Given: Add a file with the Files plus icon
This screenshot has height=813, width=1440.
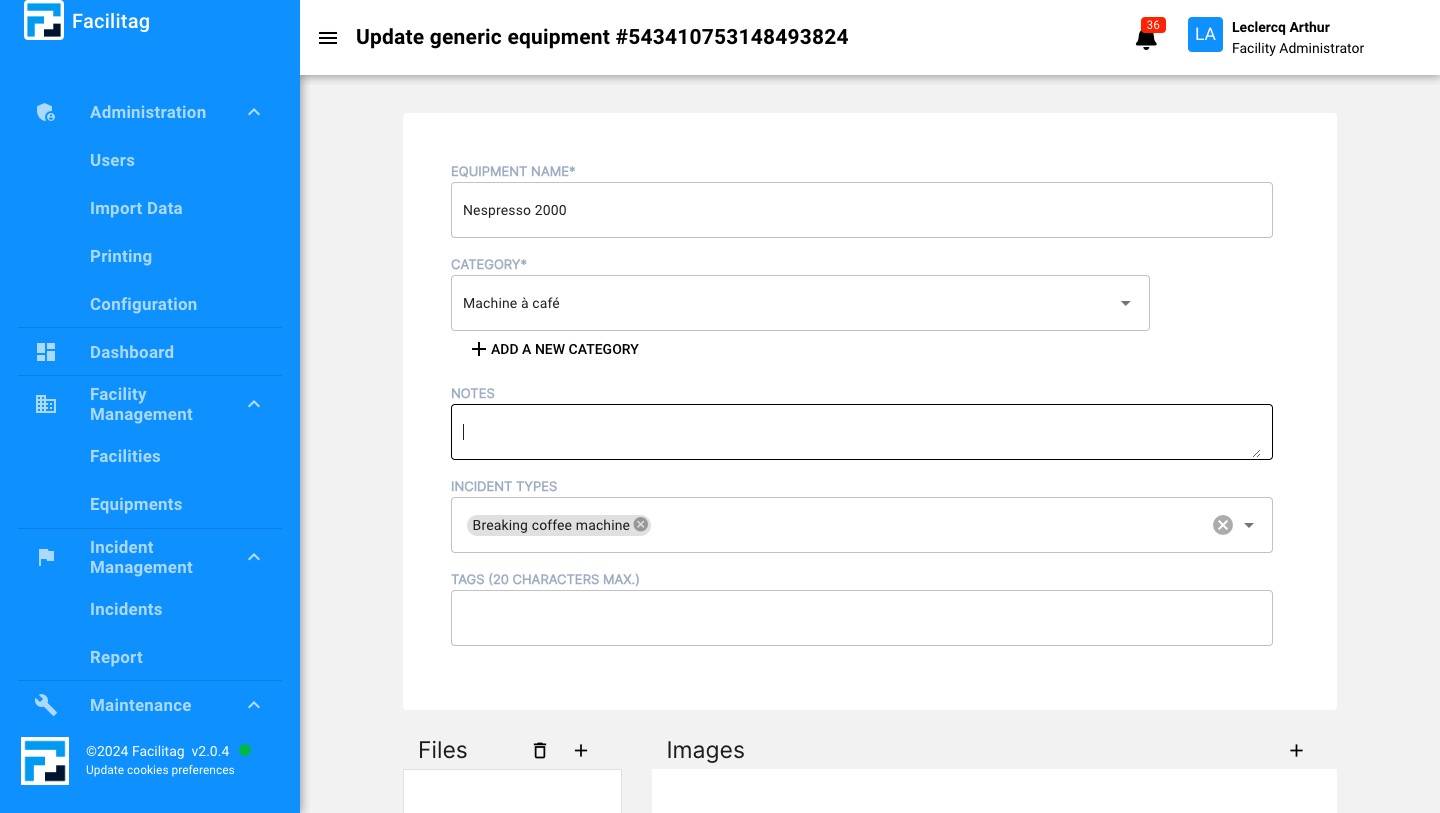Looking at the screenshot, I should [581, 750].
